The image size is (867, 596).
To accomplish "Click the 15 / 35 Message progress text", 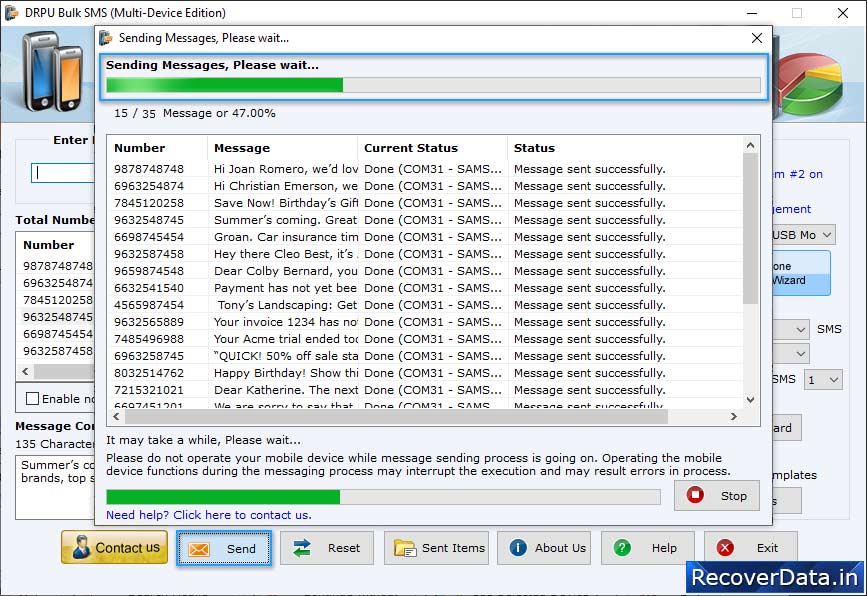I will point(195,113).
